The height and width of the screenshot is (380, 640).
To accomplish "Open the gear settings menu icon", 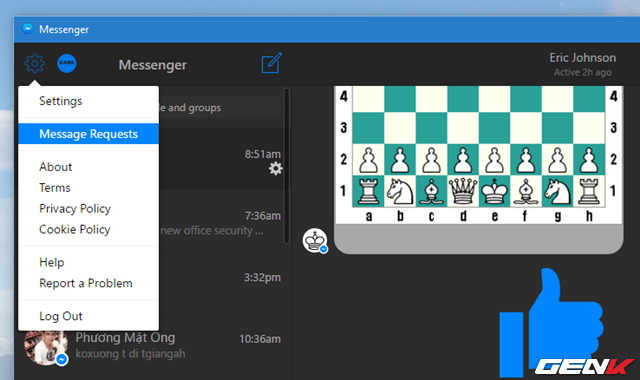I will coord(34,63).
